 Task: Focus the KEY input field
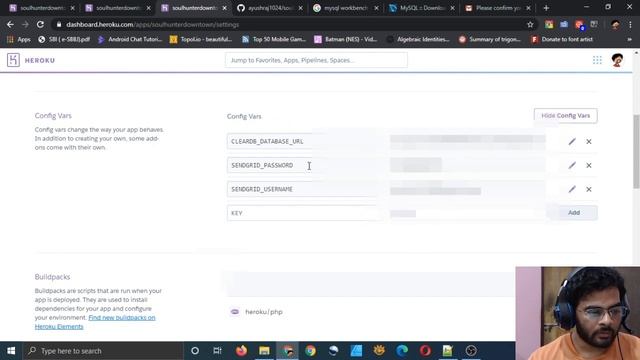click(304, 213)
